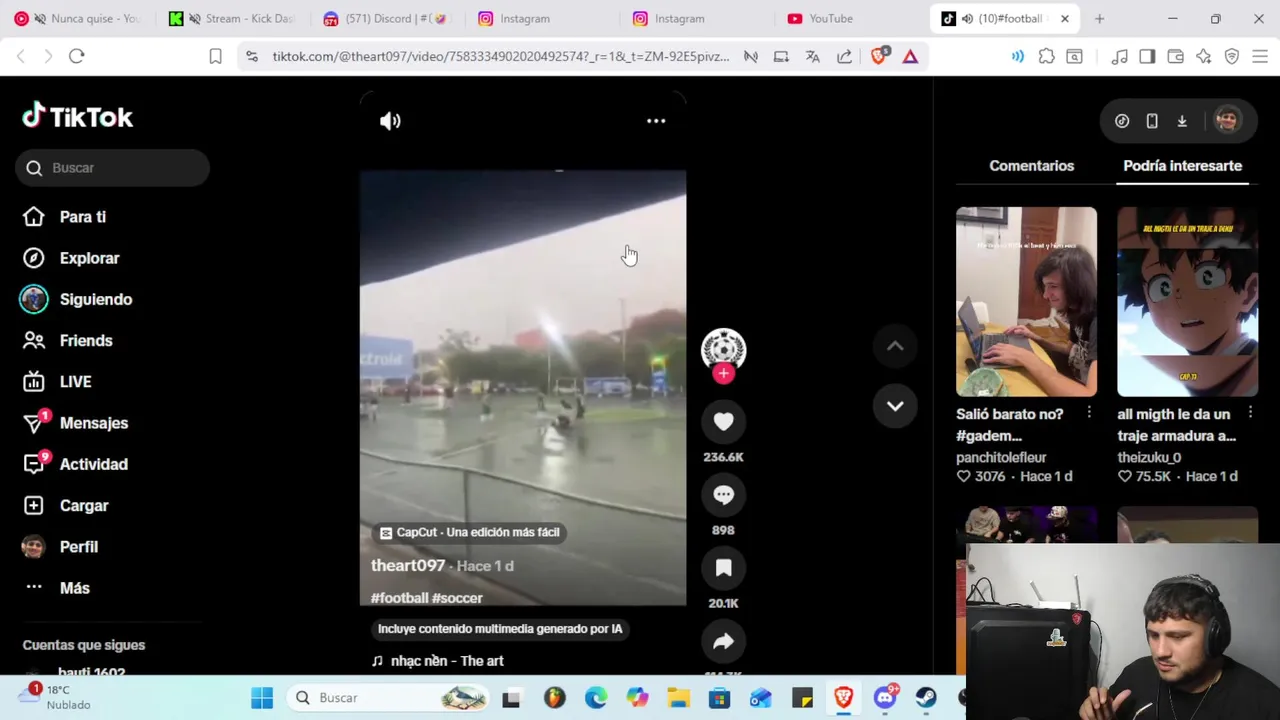Click the browser address bar URL
The image size is (1280, 720).
tap(500, 57)
